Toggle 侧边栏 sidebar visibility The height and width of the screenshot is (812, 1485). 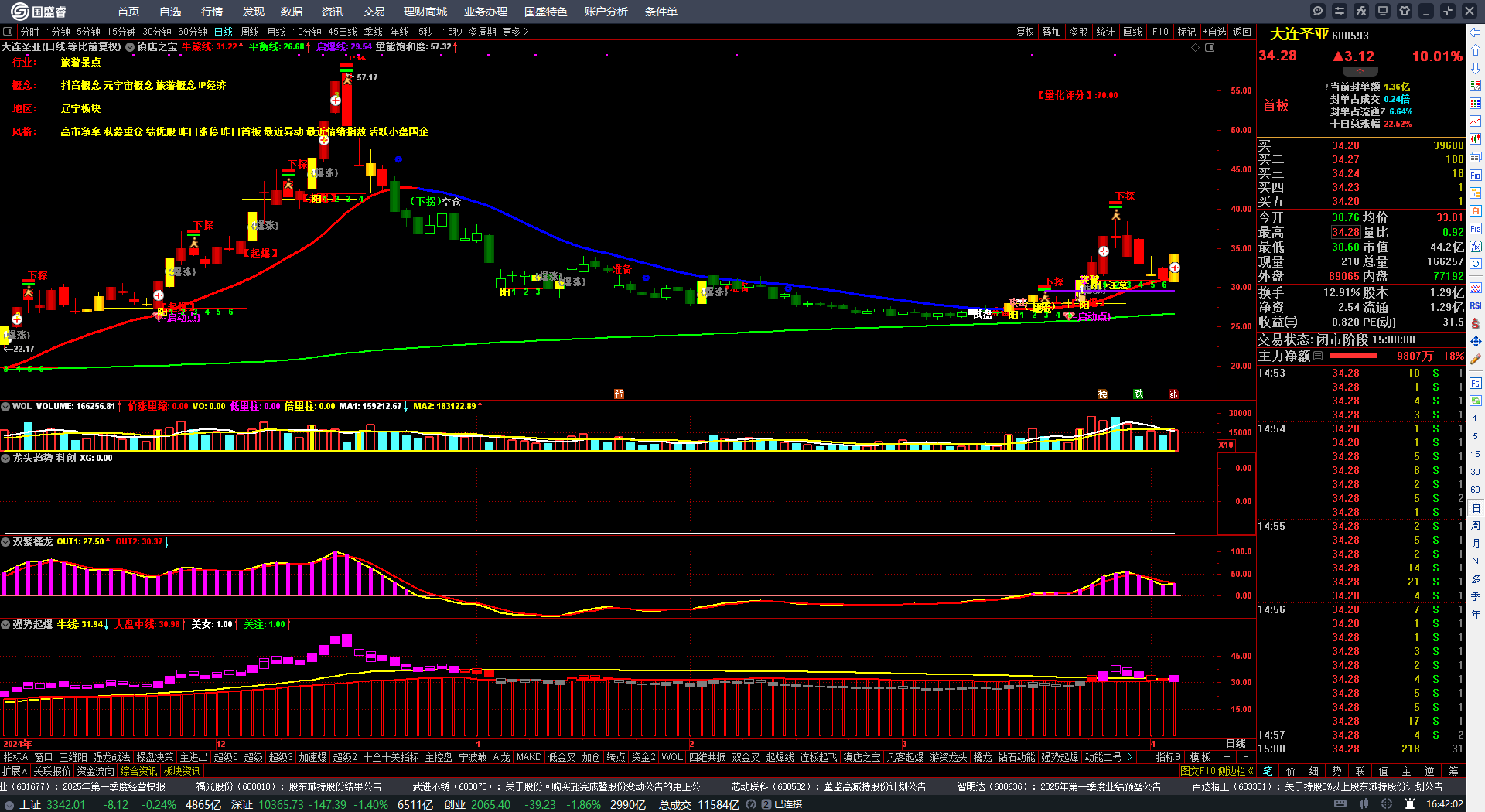click(1236, 771)
